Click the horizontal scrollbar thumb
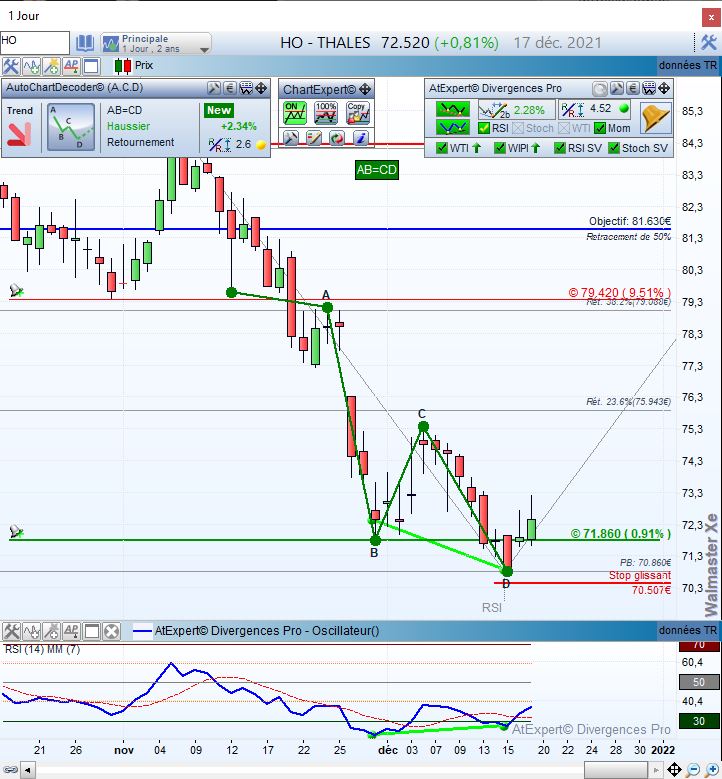The image size is (722, 779). click(x=615, y=771)
